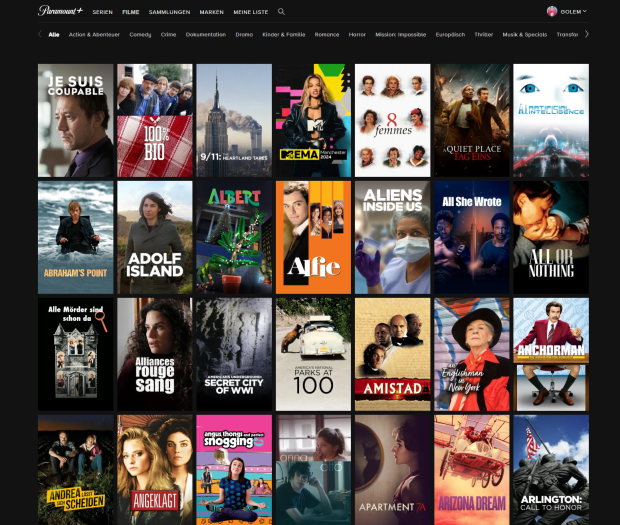This screenshot has width=620, height=525.
Task: Open the Filme menu
Action: click(131, 12)
